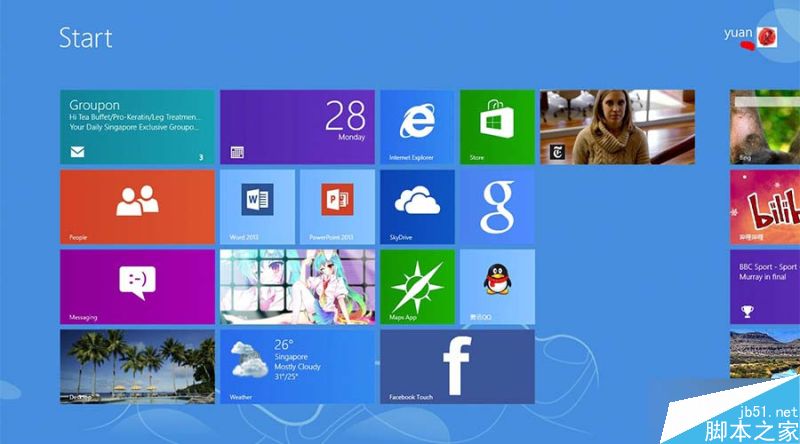Screen dimensions: 800x444
Task: Launch Internet Explorer tile
Action: click(417, 127)
